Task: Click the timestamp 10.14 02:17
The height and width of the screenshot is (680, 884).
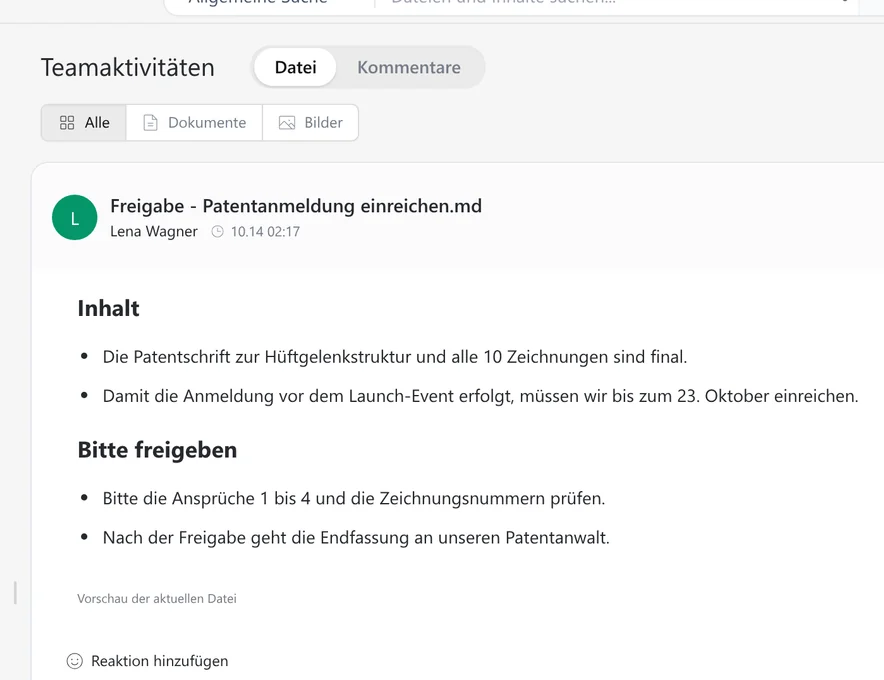Action: [265, 232]
